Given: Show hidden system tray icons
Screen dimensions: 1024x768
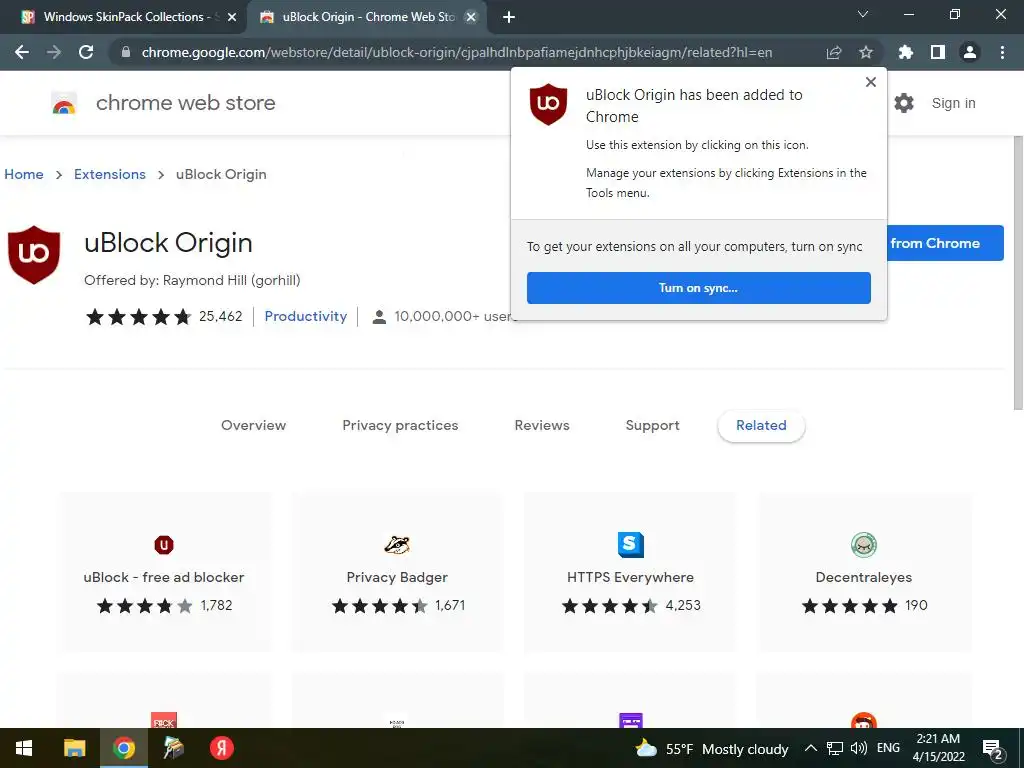Looking at the screenshot, I should [810, 748].
